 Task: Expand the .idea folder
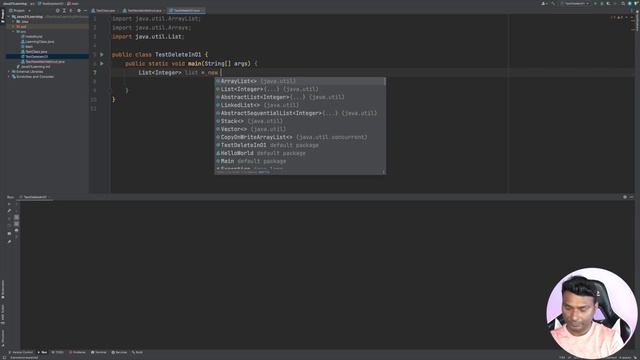[13, 22]
